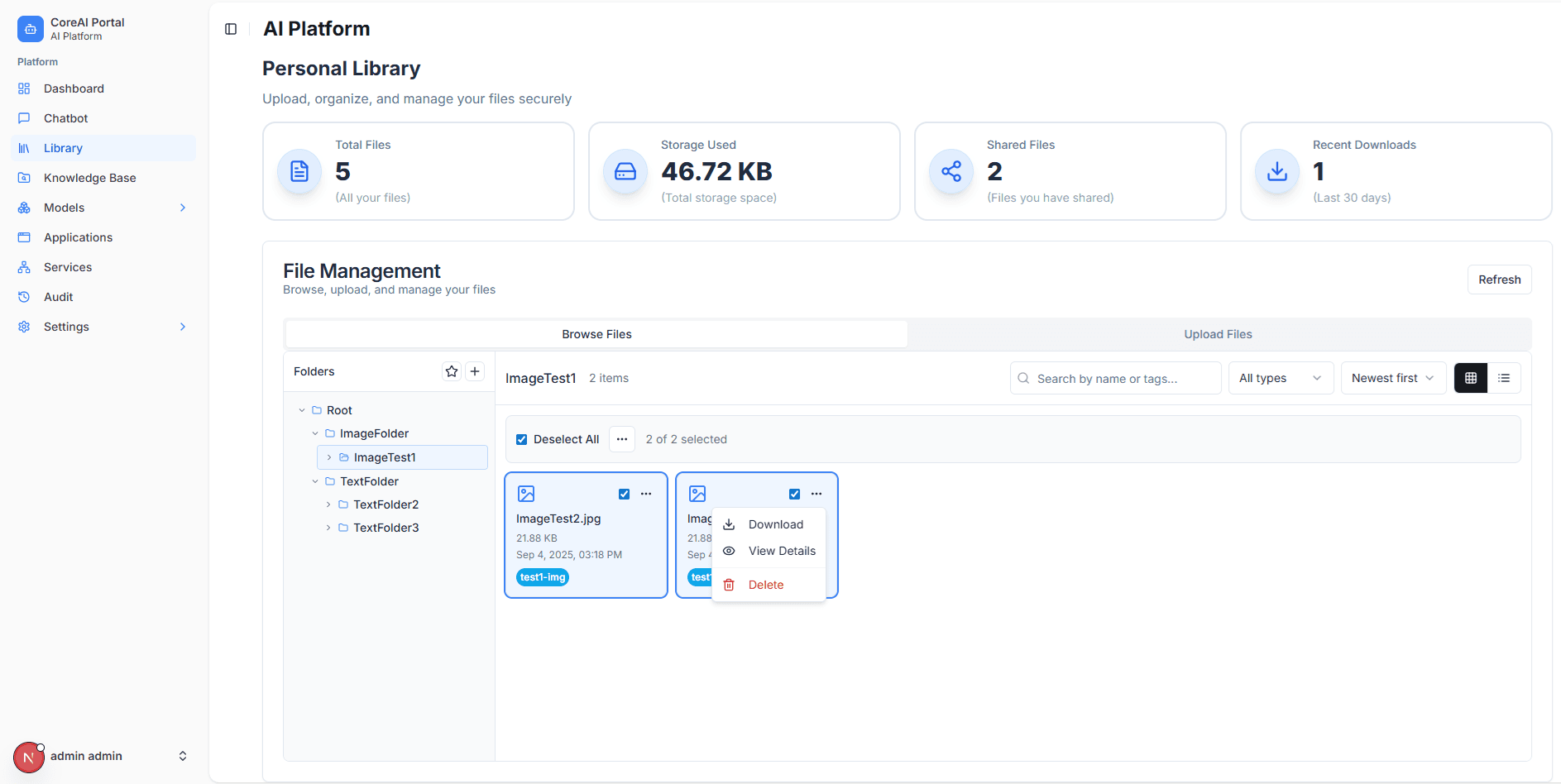Choose Download from the context menu

tap(775, 524)
